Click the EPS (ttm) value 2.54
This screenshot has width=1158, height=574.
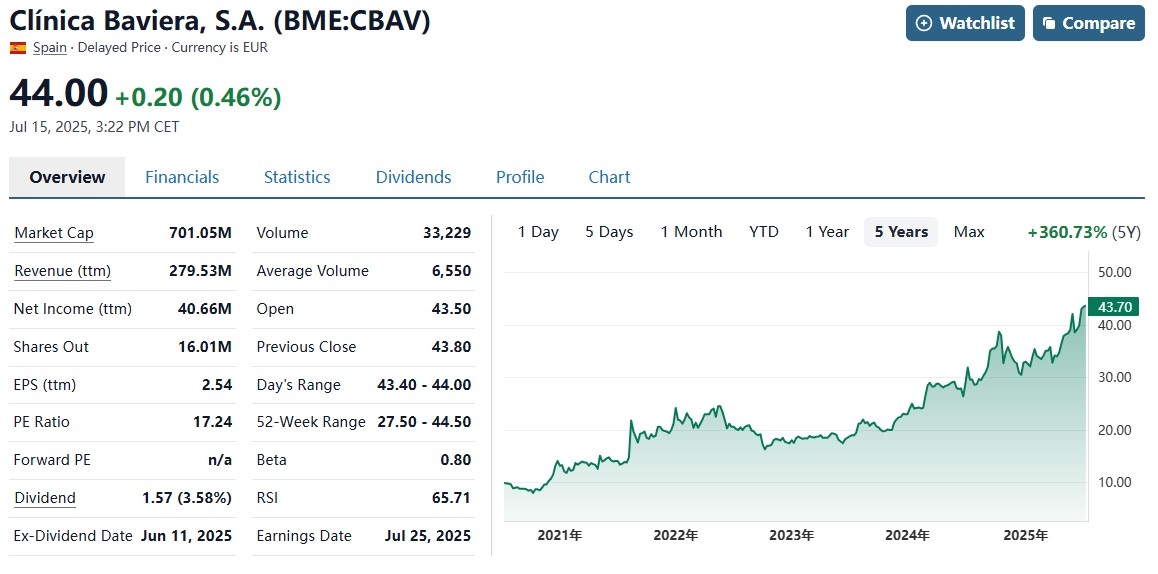(x=217, y=384)
